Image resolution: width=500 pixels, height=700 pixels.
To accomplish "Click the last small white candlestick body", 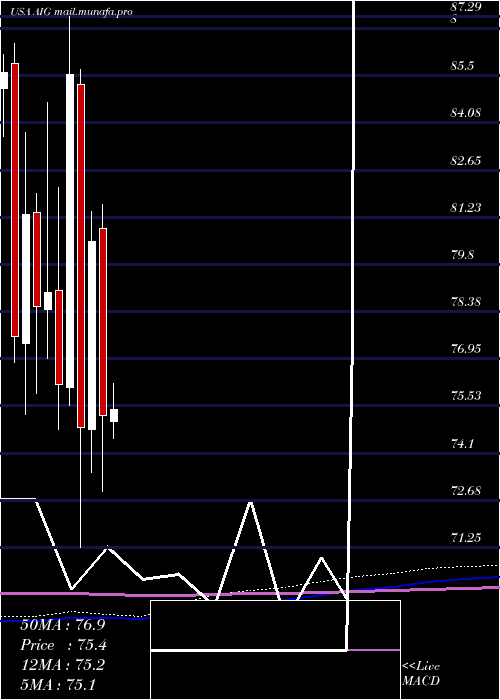I will coord(114,415).
